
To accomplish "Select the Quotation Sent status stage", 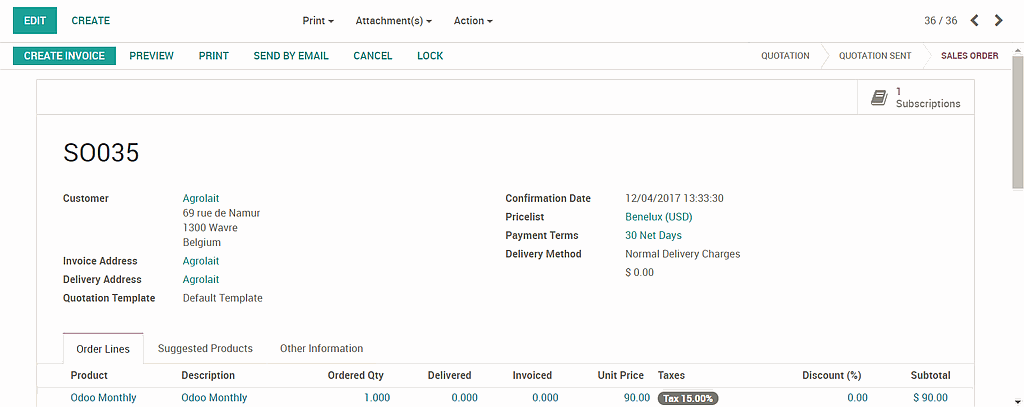I will [x=874, y=56].
